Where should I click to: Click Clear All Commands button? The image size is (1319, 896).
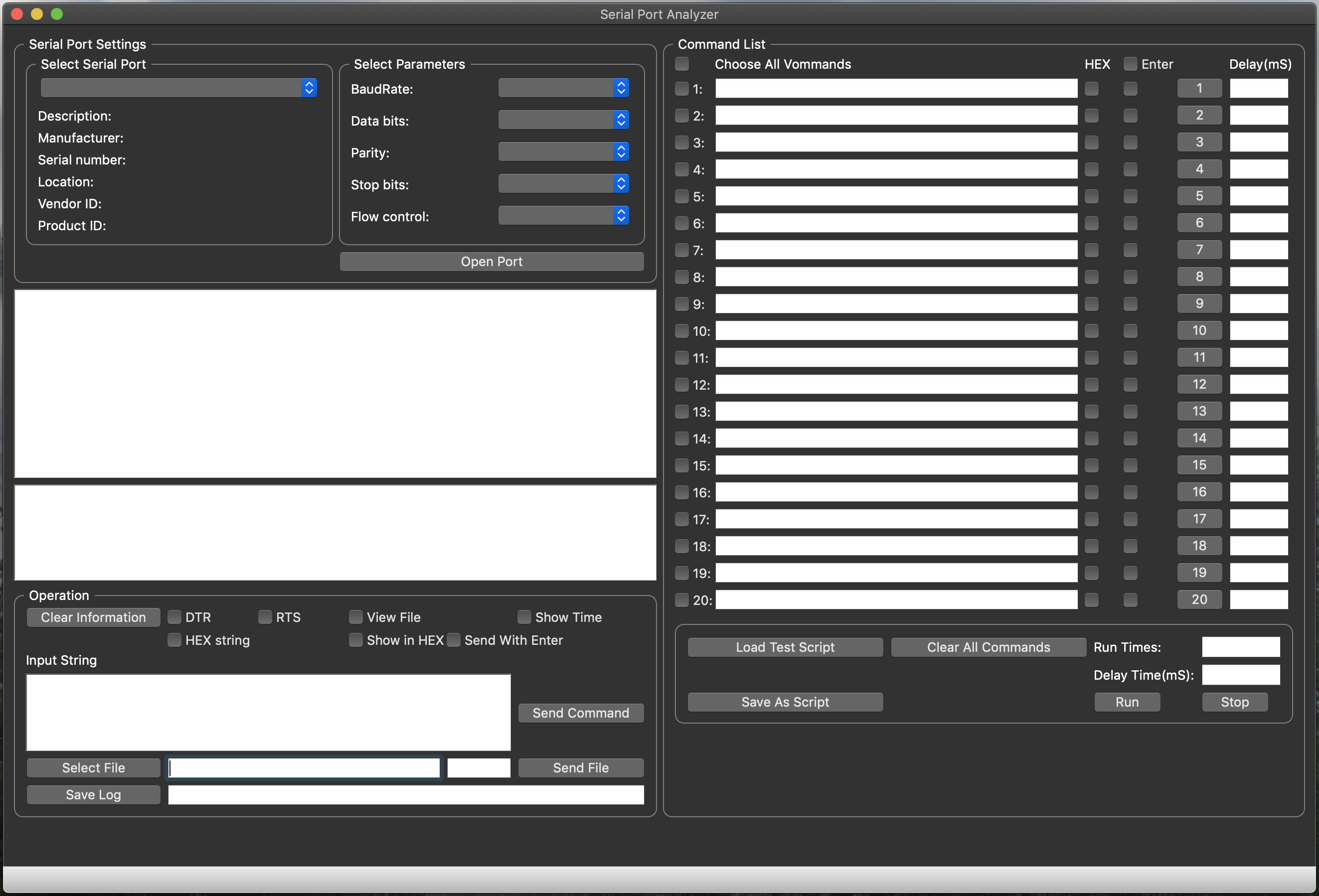pyautogui.click(x=988, y=647)
